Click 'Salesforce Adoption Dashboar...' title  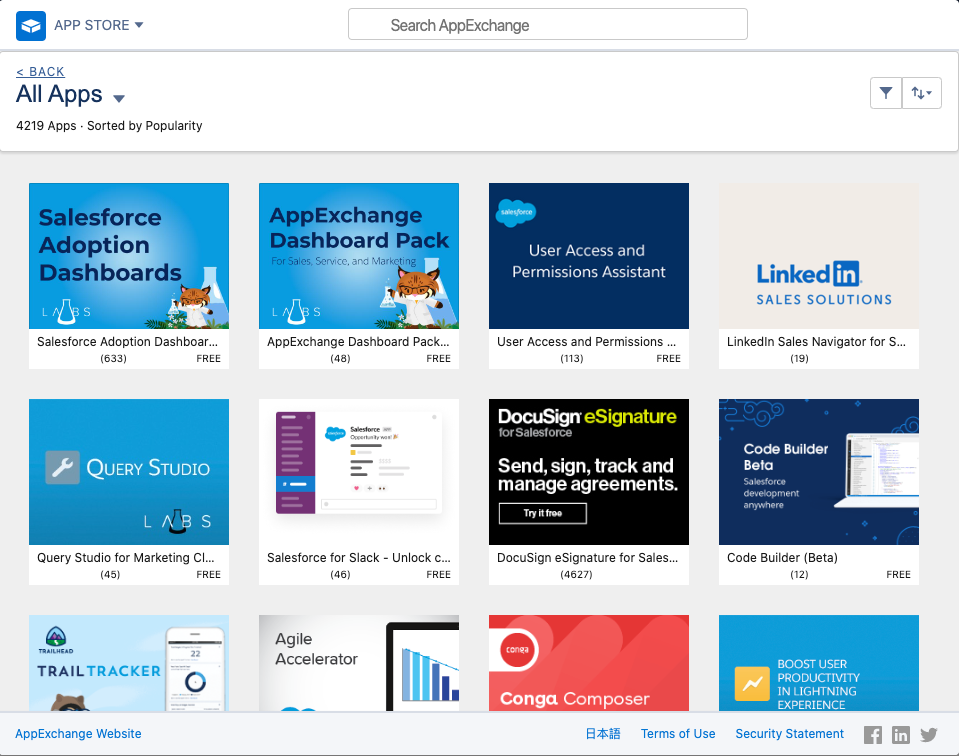pyautogui.click(x=127, y=342)
